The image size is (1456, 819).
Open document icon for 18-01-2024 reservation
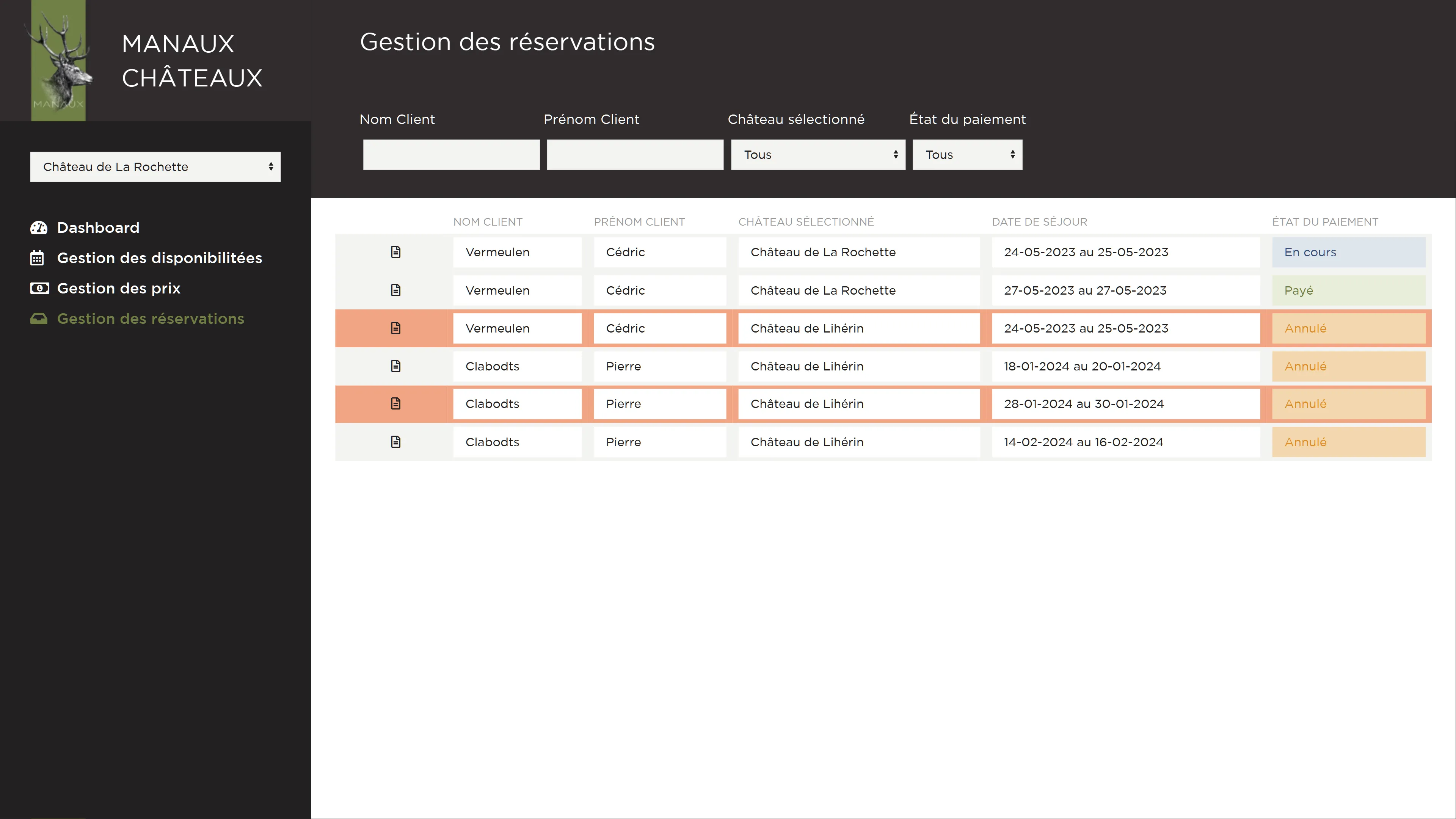(x=395, y=366)
